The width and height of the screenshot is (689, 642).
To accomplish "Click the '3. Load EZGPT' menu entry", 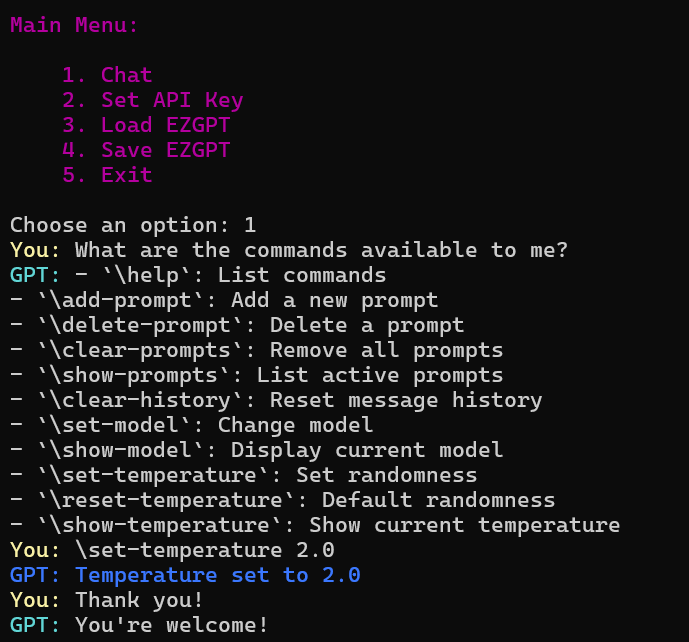I will [x=146, y=125].
